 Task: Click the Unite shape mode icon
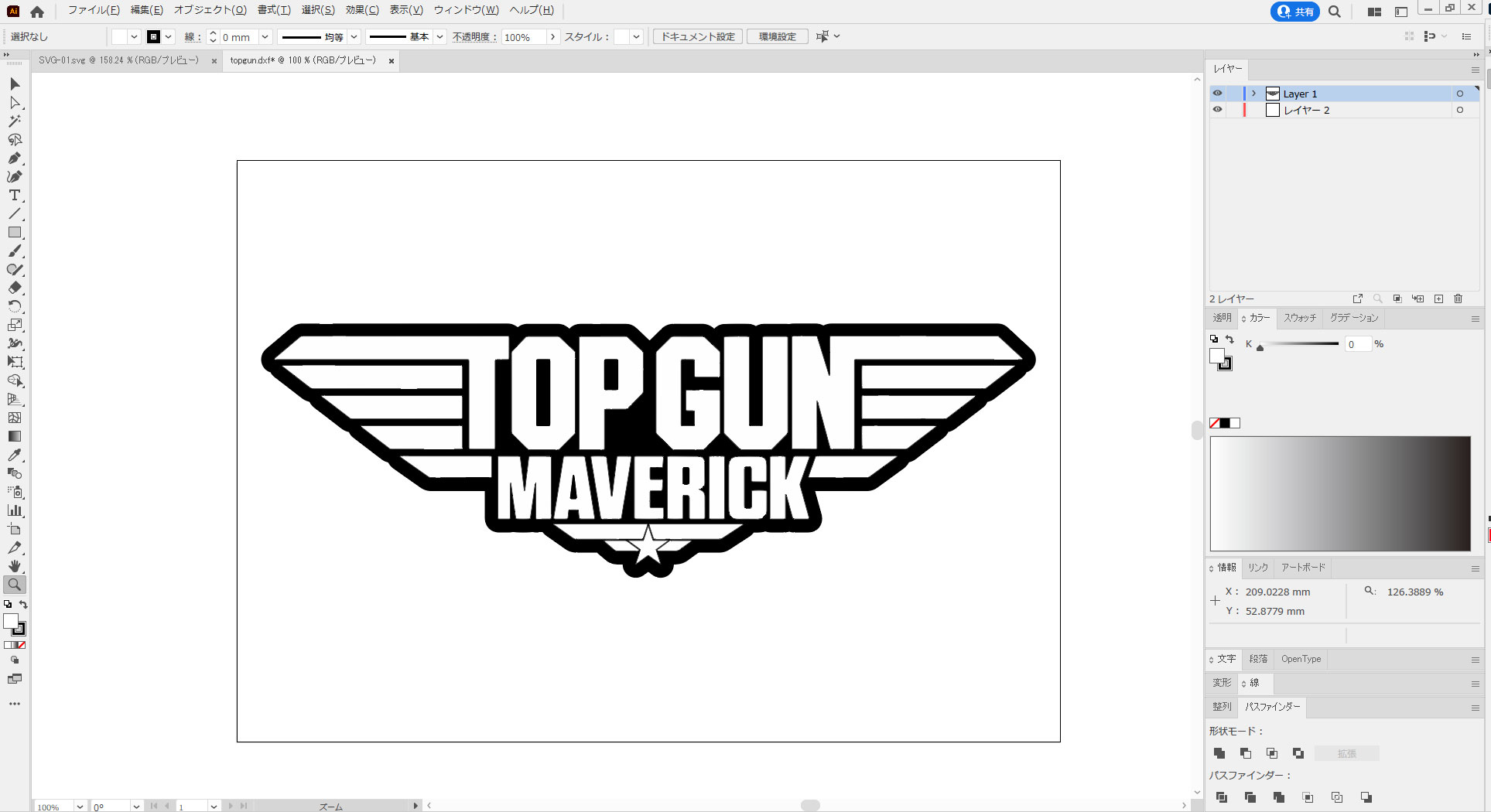point(1219,753)
